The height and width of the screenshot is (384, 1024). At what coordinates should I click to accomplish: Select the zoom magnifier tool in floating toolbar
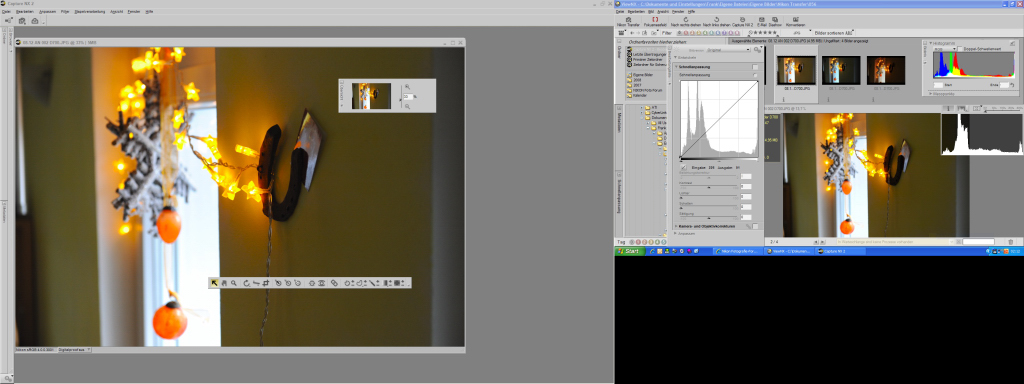tap(234, 283)
